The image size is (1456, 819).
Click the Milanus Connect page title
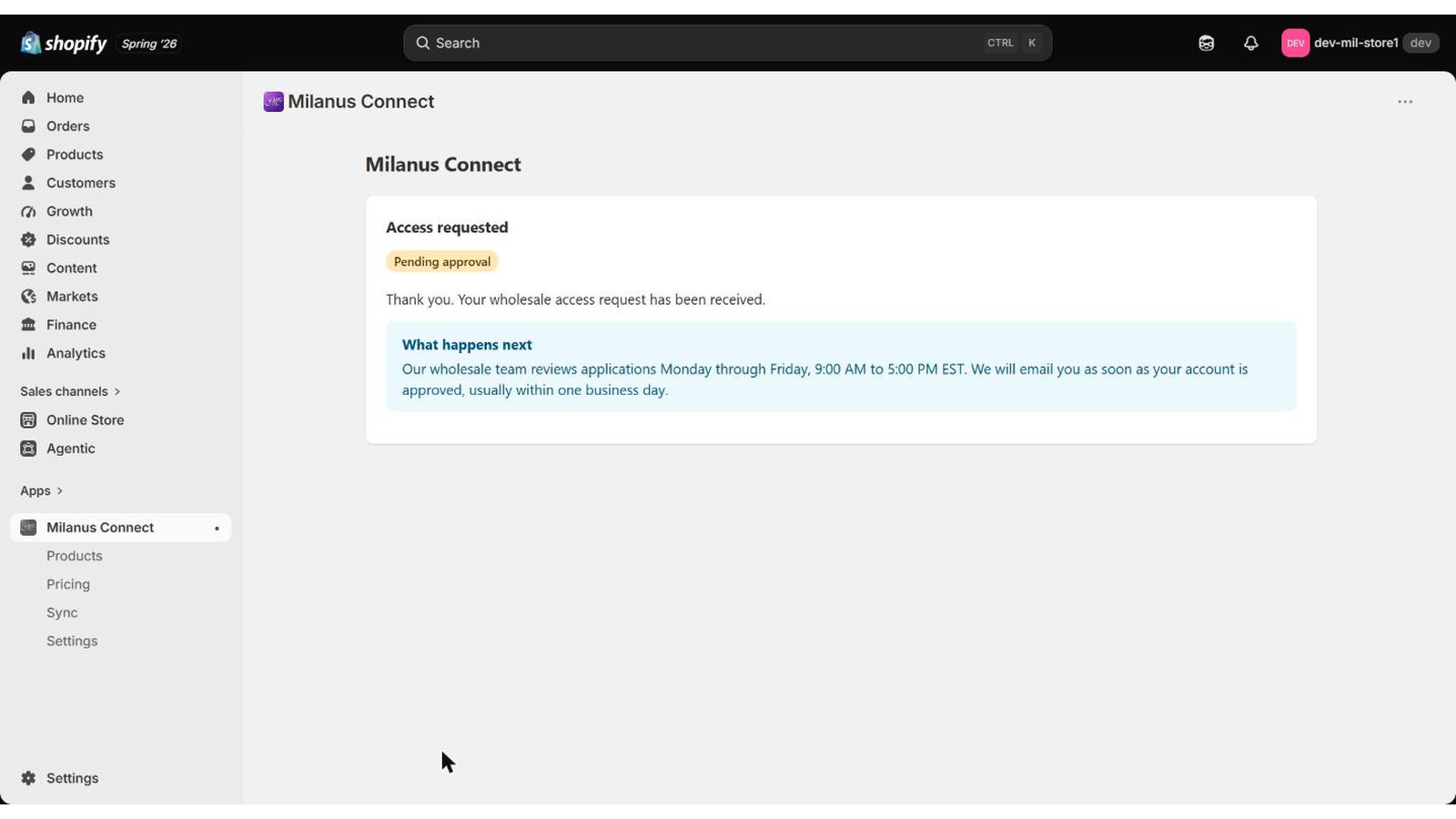click(443, 164)
